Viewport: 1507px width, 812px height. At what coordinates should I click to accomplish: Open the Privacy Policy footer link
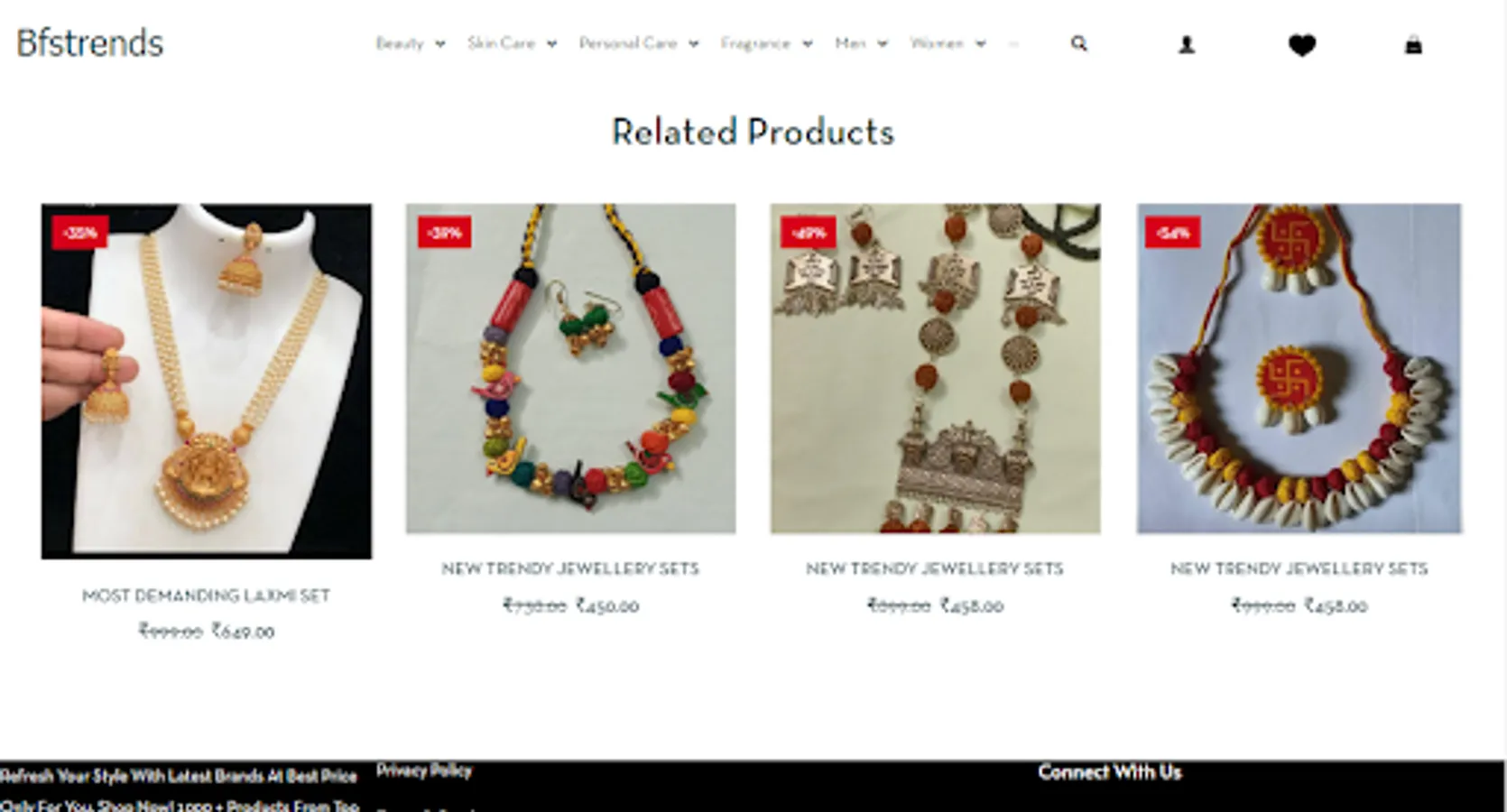tap(424, 770)
